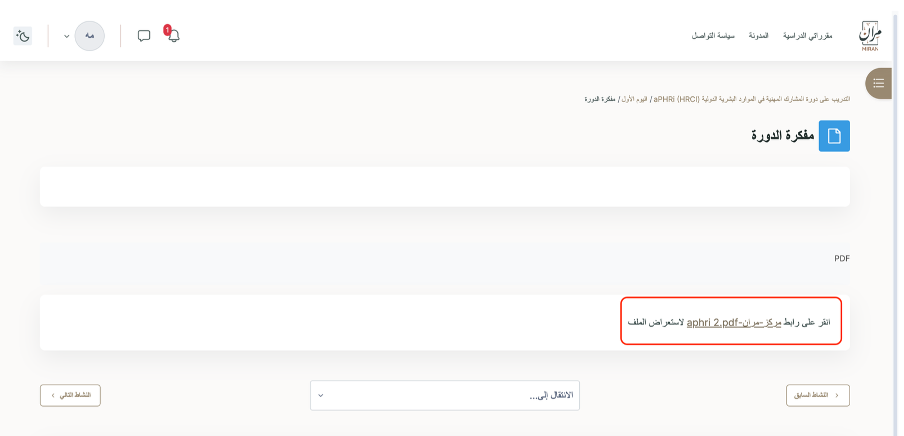Click the blue file activity icon
904x436 pixels.
[834, 136]
